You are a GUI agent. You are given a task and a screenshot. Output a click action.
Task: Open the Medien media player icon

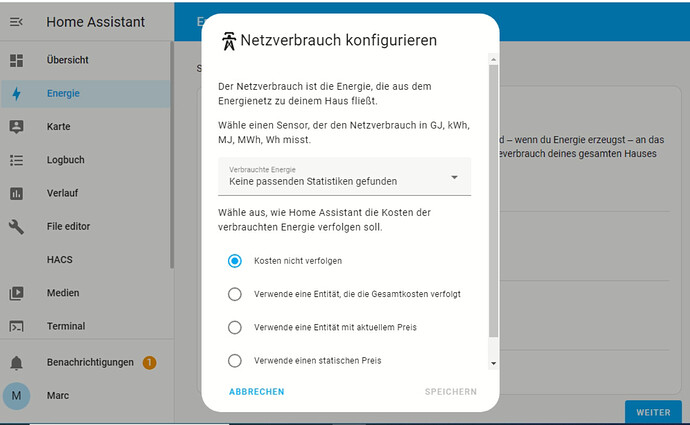(x=16, y=294)
